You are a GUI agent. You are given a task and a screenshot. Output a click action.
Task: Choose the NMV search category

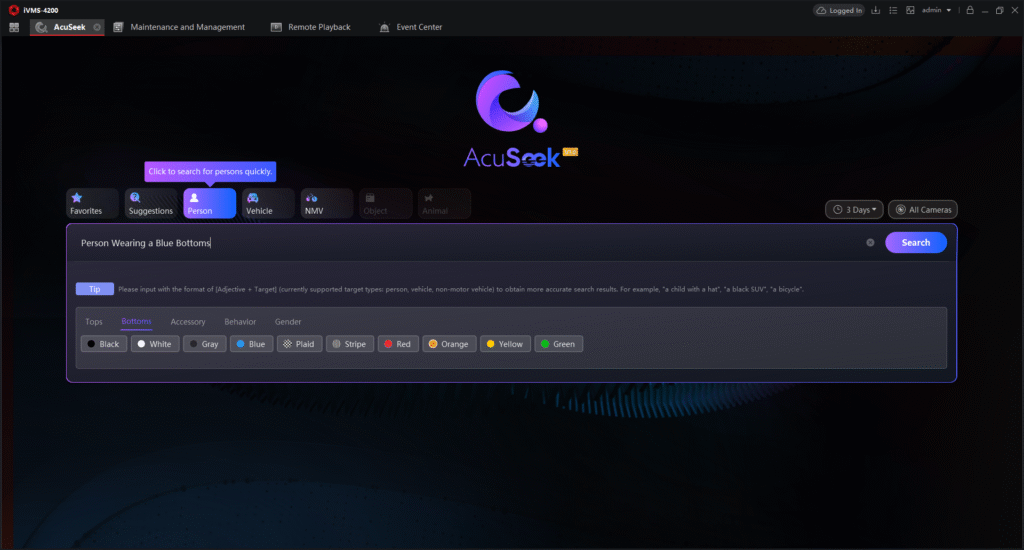(327, 203)
